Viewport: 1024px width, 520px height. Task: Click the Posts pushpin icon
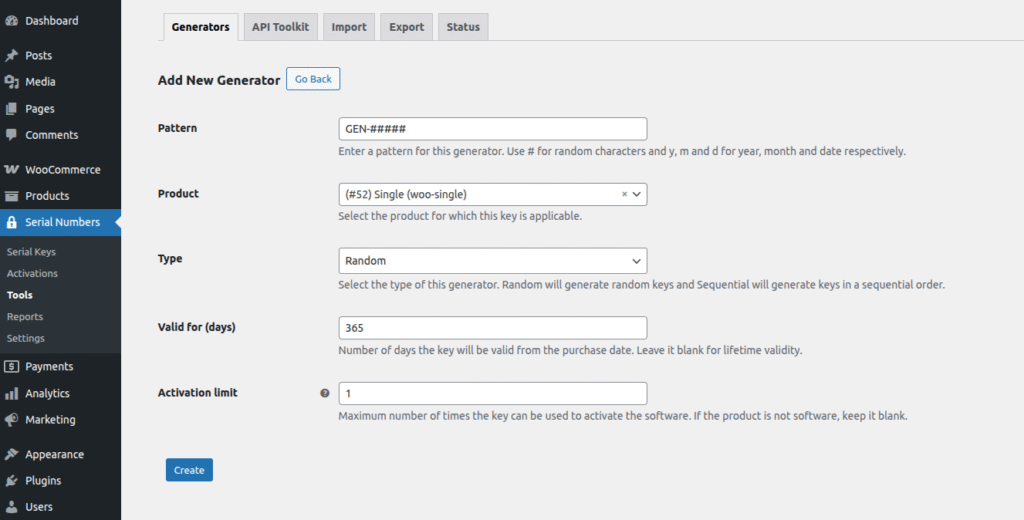tap(12, 56)
